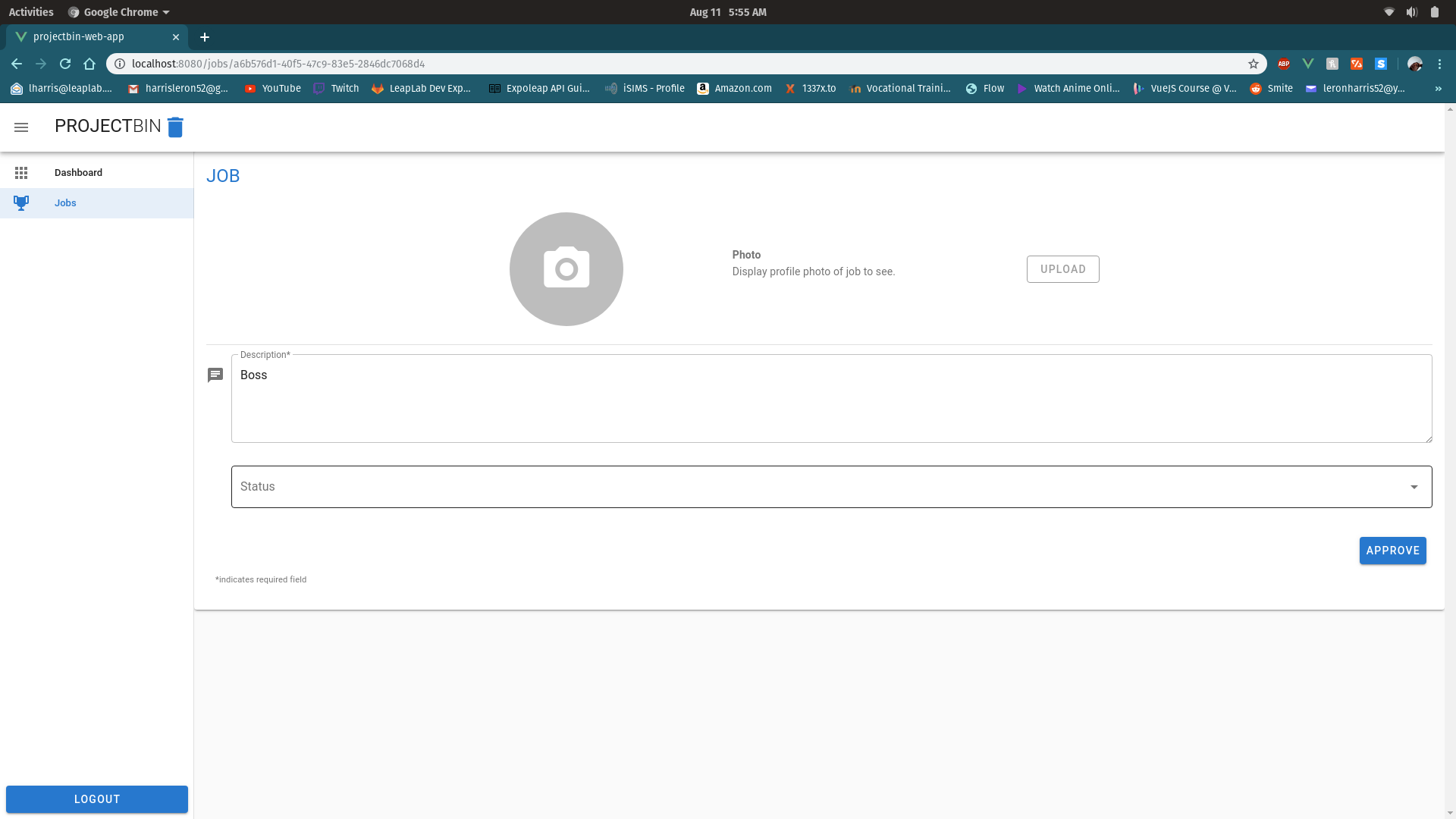The height and width of the screenshot is (819, 1456).
Task: Click the ProjectBin trash can logo
Action: pos(175,127)
